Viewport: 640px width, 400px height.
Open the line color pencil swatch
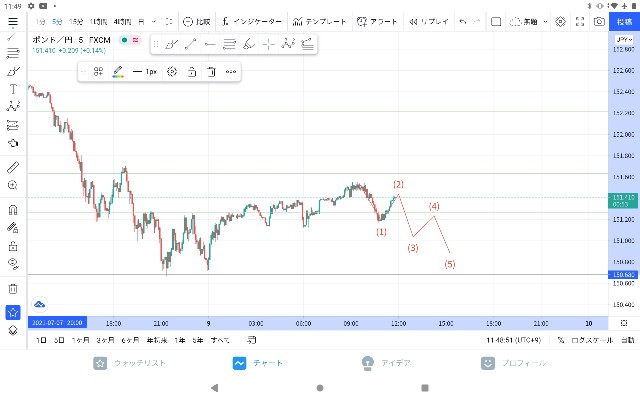[118, 72]
